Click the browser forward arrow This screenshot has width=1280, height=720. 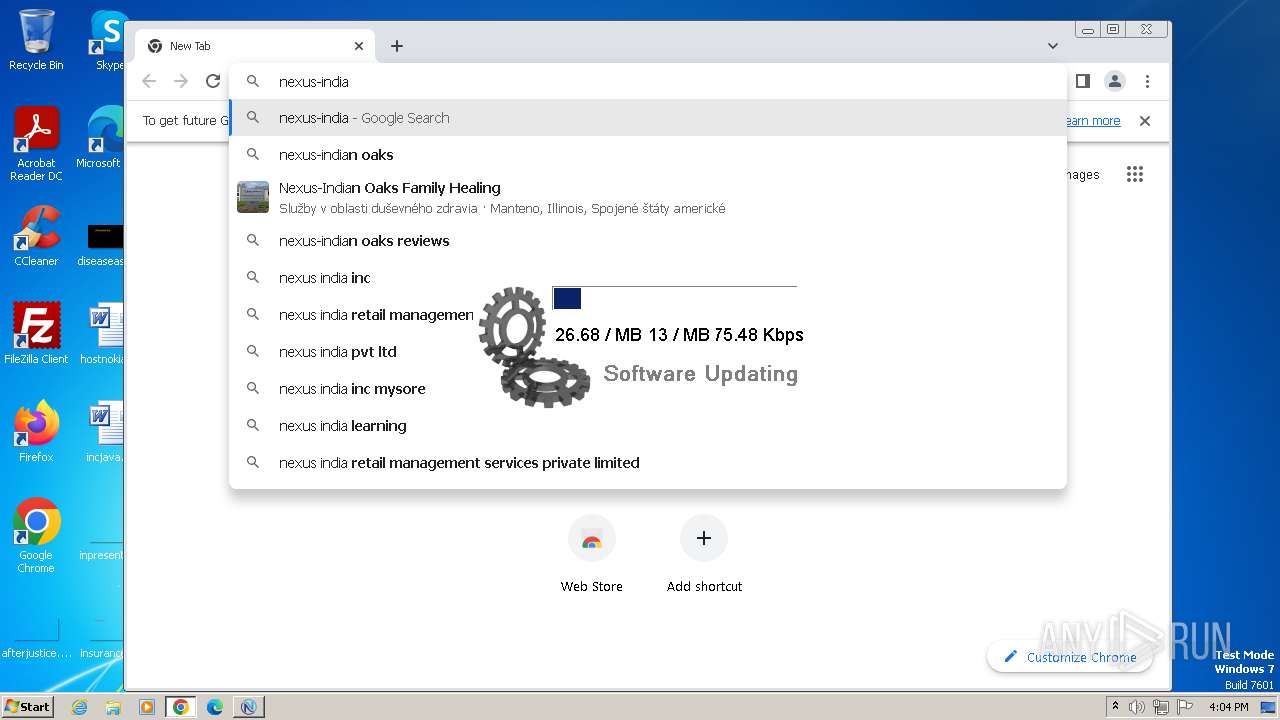[181, 81]
